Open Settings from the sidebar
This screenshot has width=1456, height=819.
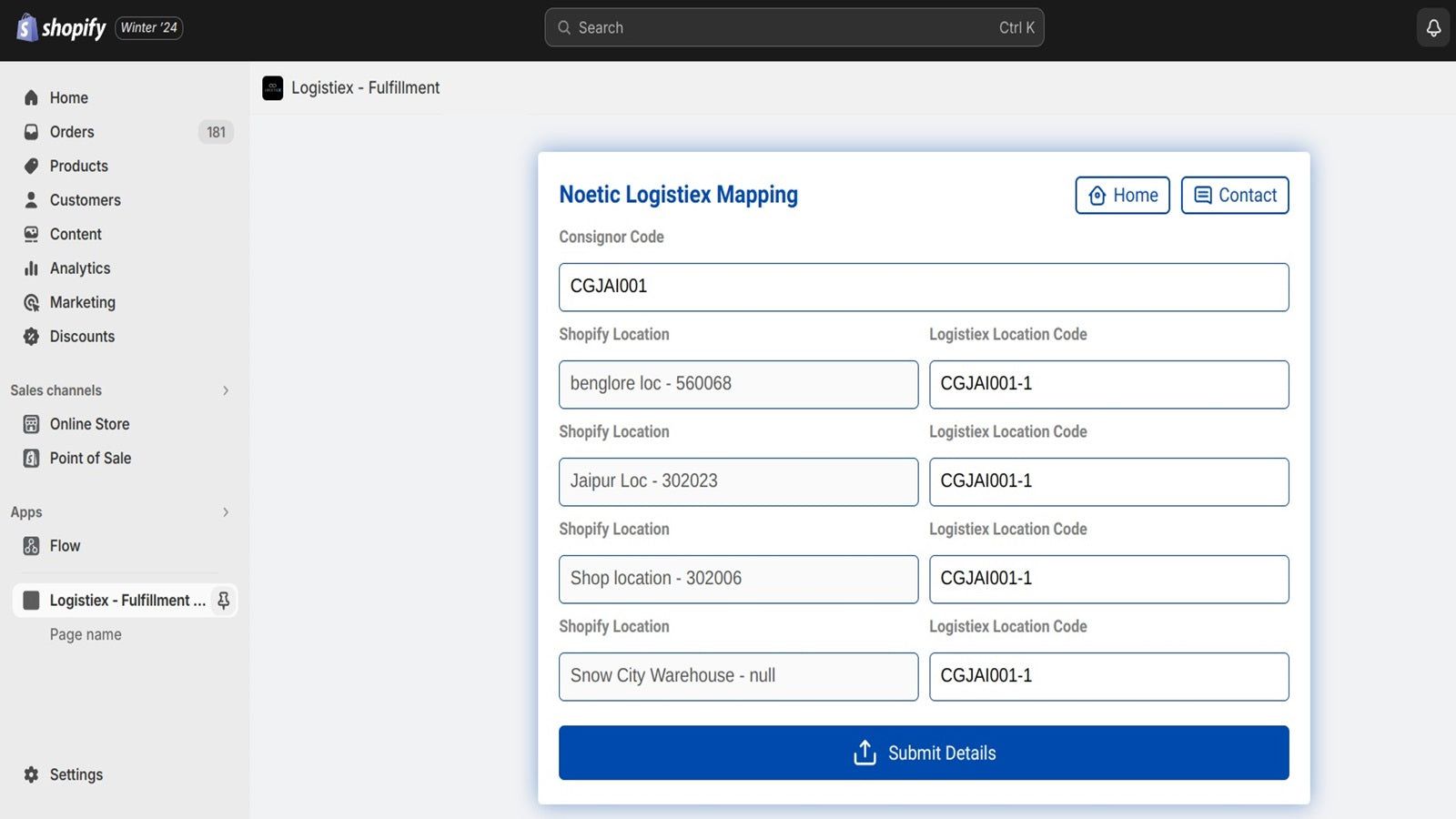coord(126,774)
